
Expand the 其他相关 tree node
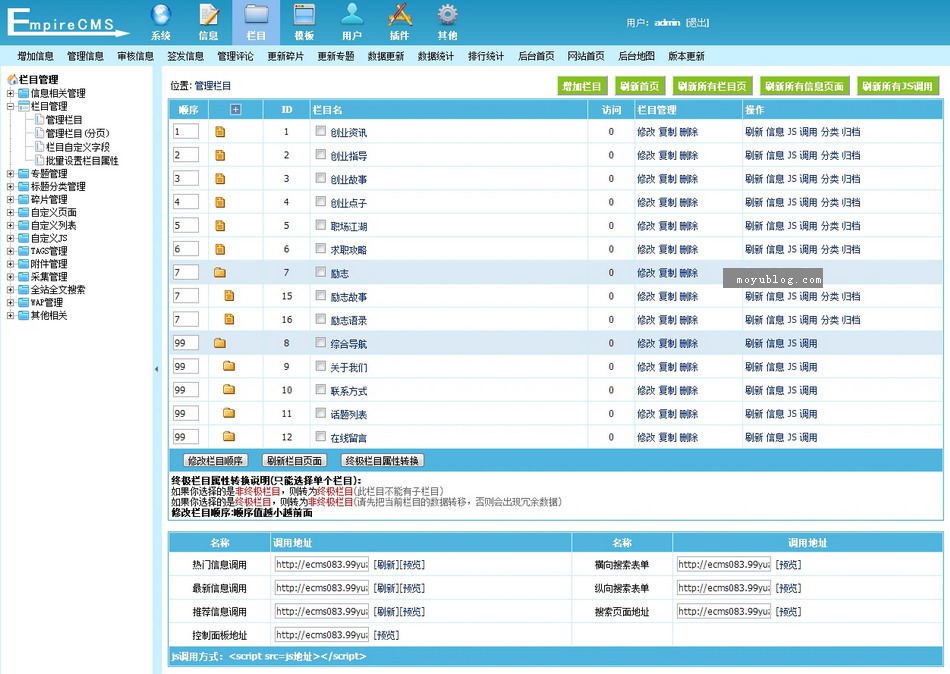click(x=10, y=315)
